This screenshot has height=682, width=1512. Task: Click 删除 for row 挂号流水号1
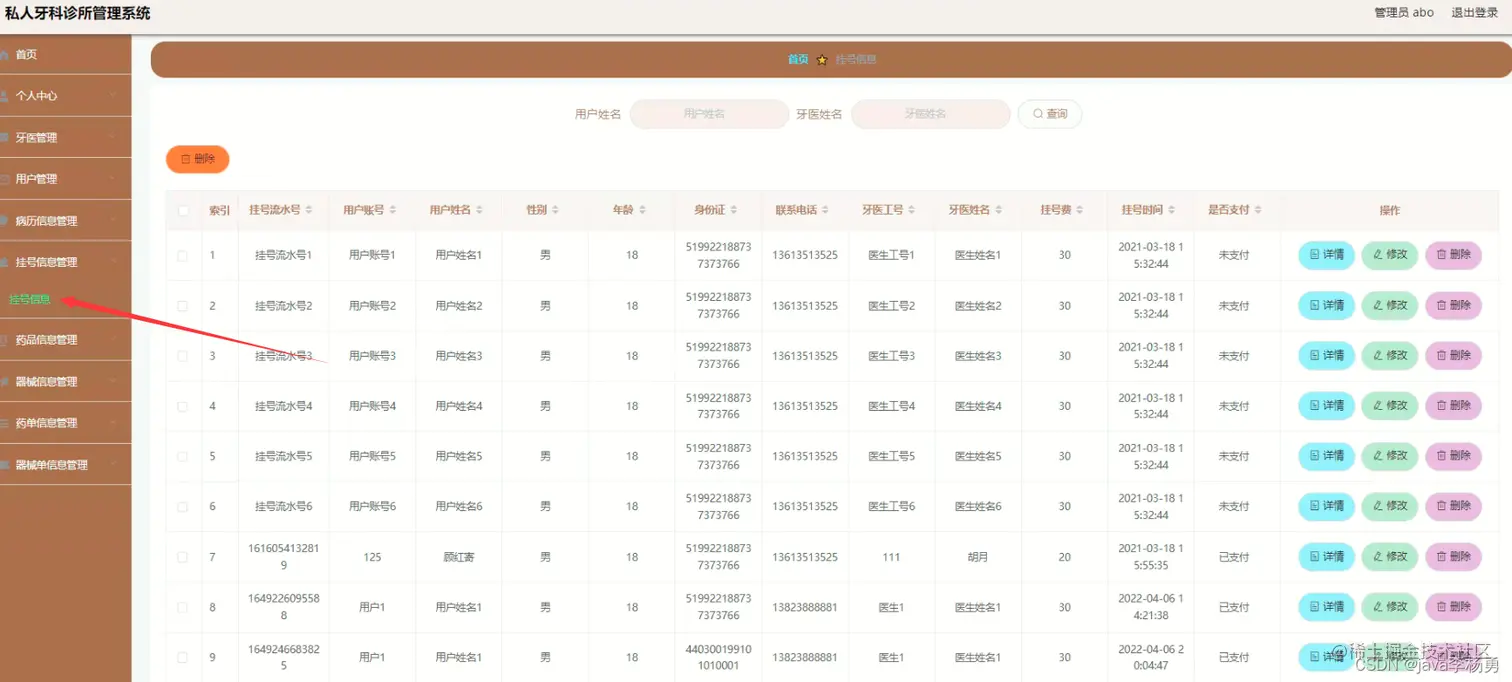coord(1453,255)
